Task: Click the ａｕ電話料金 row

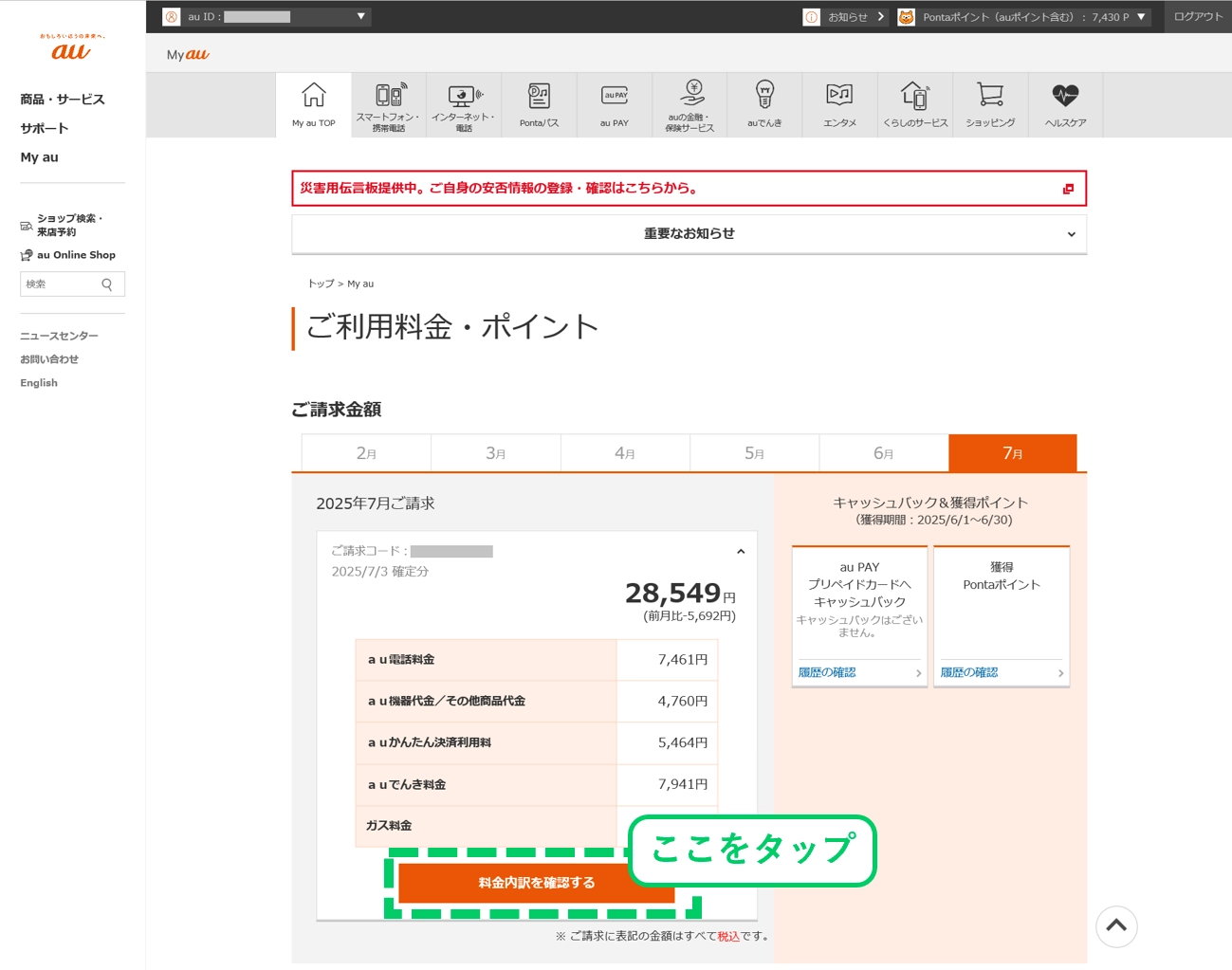Action: pos(537,660)
